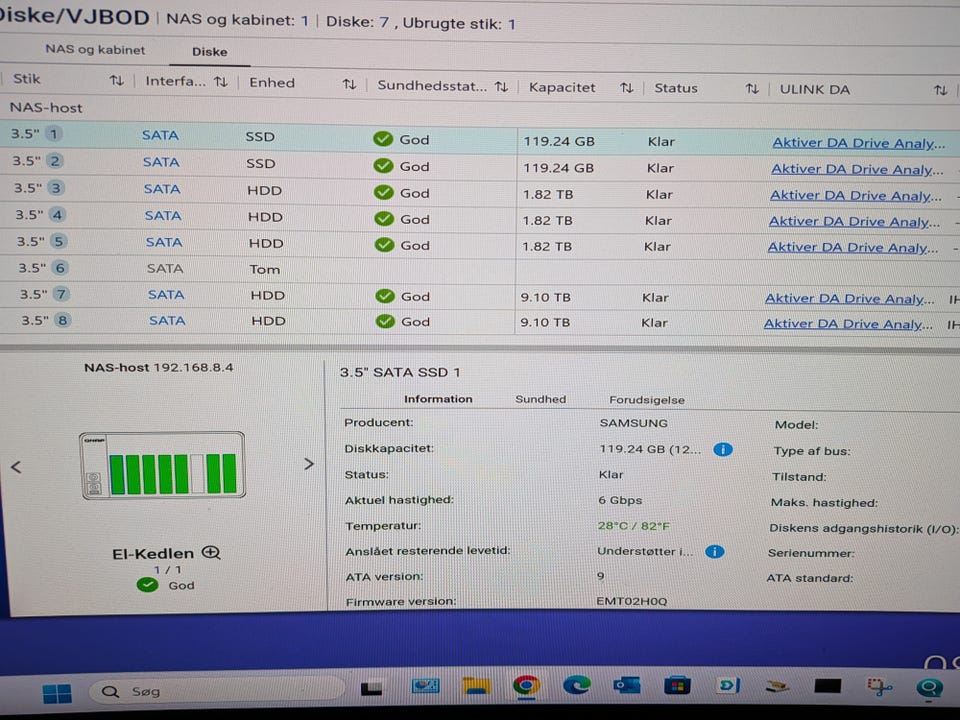Open the Sundhed tab in disk details

(x=540, y=399)
